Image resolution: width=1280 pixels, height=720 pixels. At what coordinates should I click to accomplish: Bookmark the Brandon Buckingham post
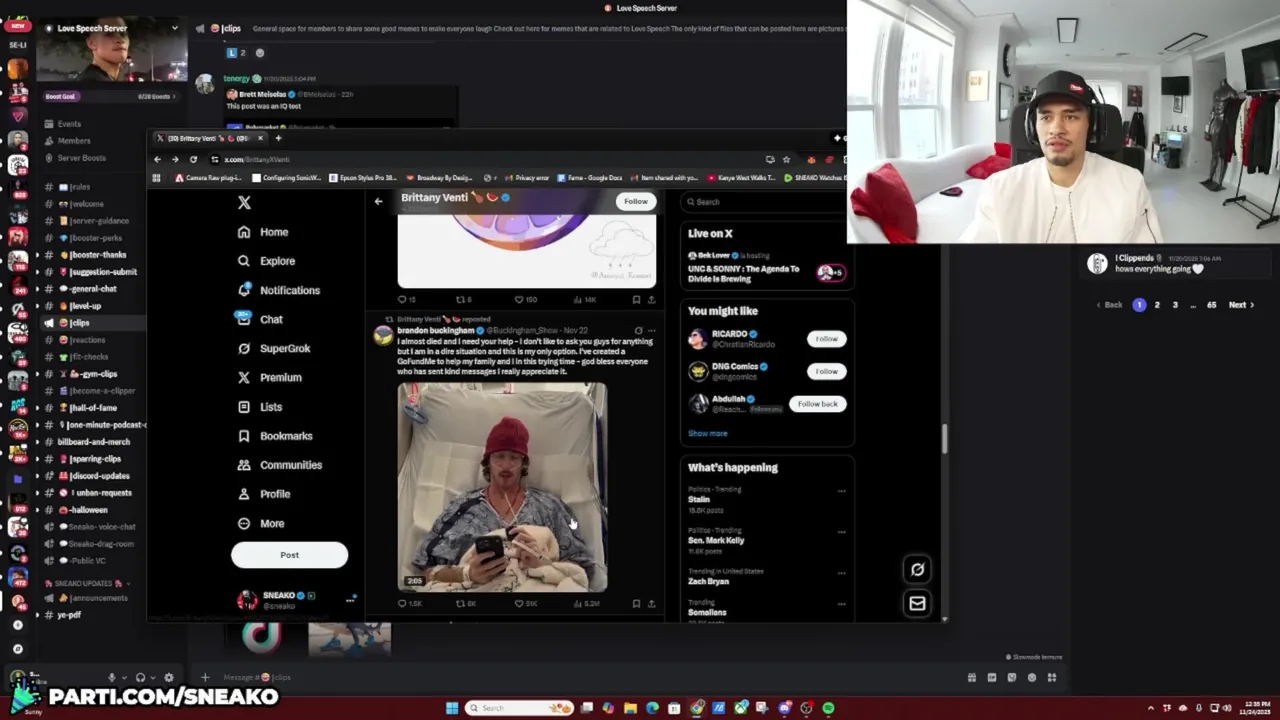[x=636, y=604]
